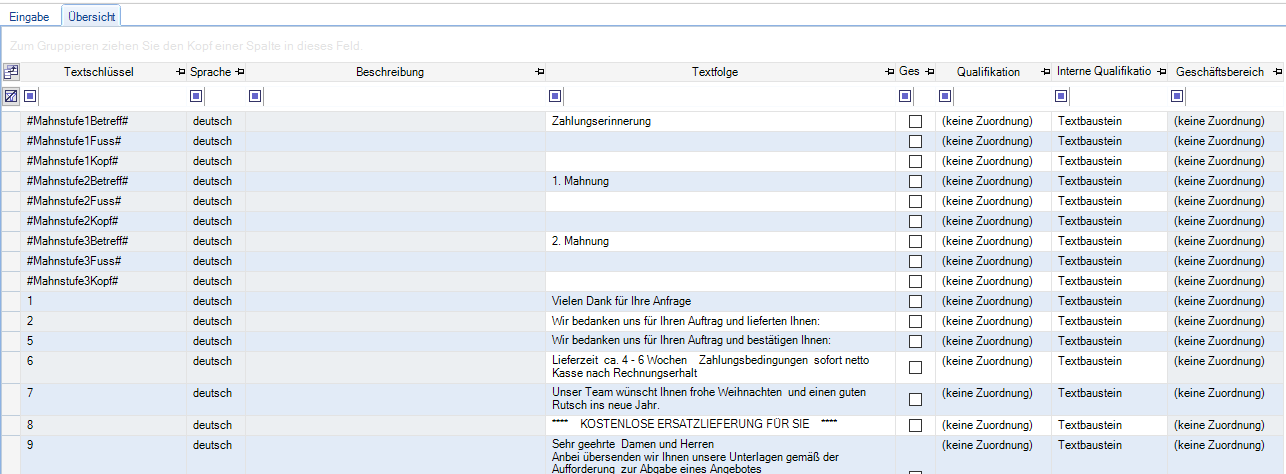This screenshot has height=474, width=1286.
Task: Check the Ges box for the KOSTENLOSE ERSATZLIEFERUNG row
Action: pyautogui.click(x=915, y=425)
